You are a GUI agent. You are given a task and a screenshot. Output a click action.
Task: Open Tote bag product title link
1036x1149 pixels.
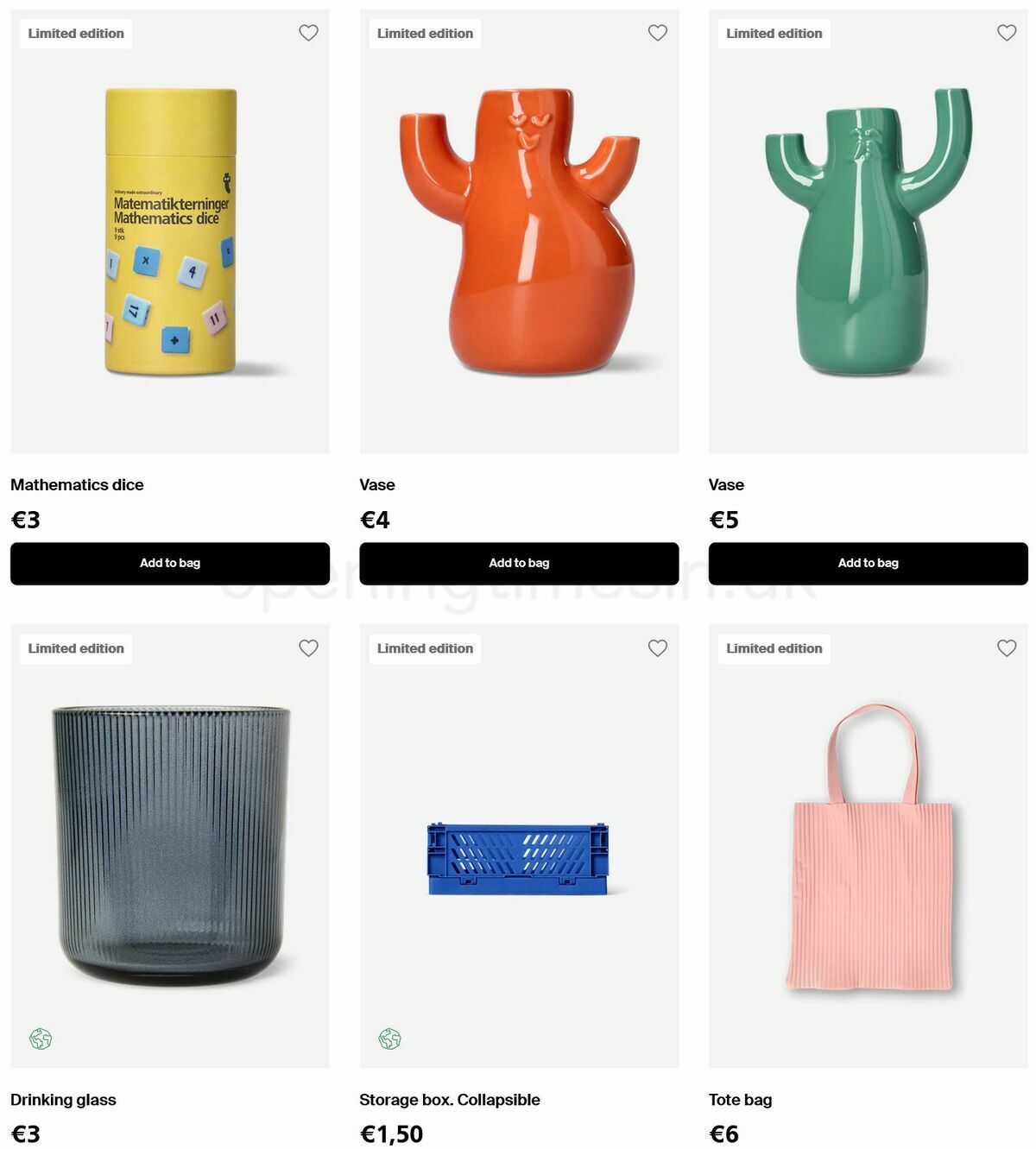741,1100
